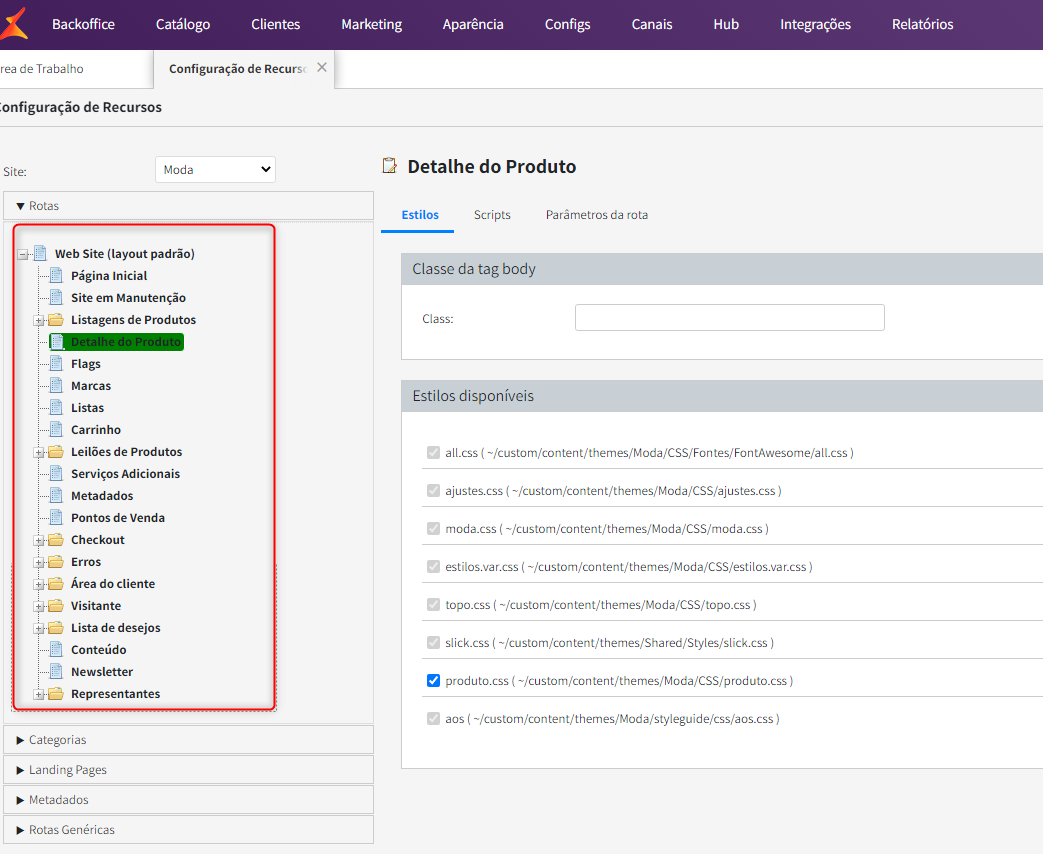
Task: Toggle the aos style checkbox
Action: click(433, 718)
